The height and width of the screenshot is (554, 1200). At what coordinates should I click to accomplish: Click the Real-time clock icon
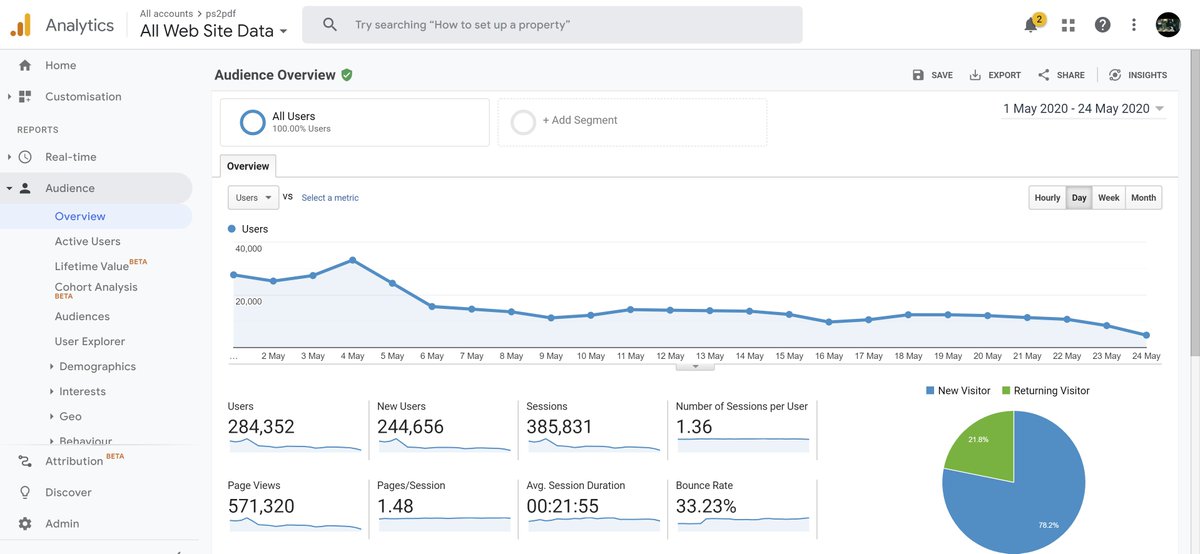click(25, 157)
